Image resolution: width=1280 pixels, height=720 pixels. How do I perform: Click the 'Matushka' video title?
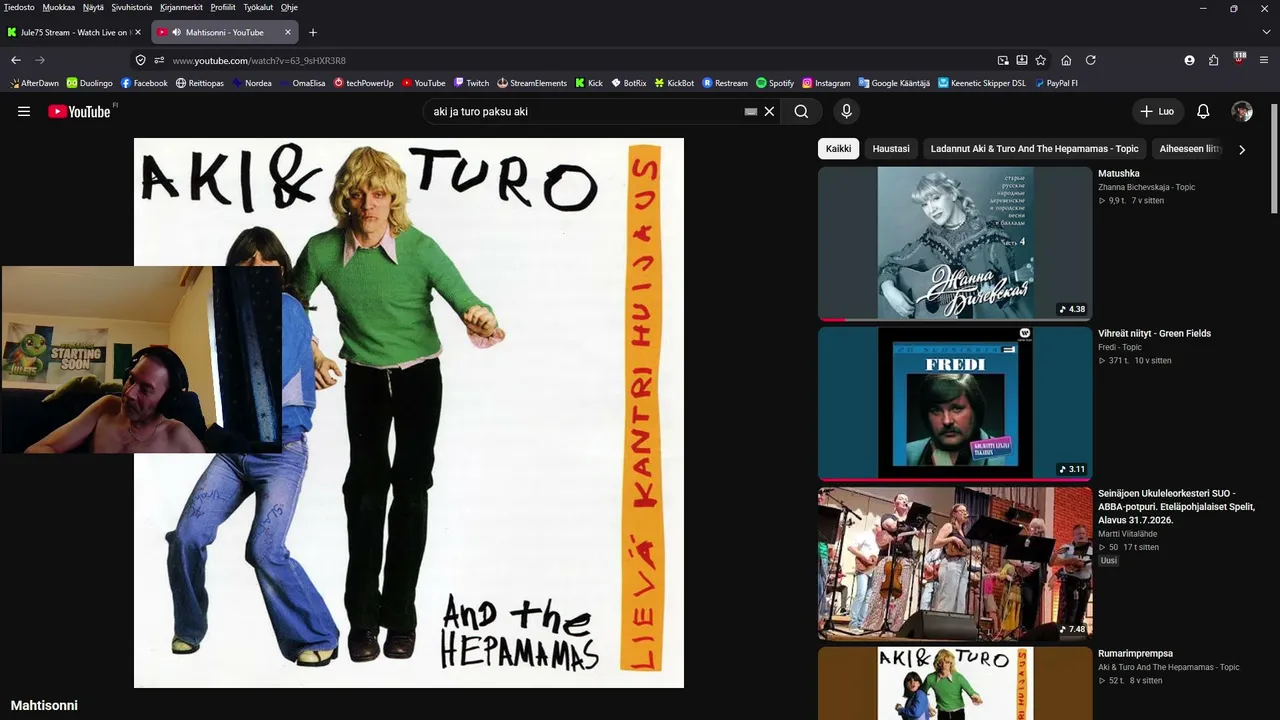[1119, 174]
